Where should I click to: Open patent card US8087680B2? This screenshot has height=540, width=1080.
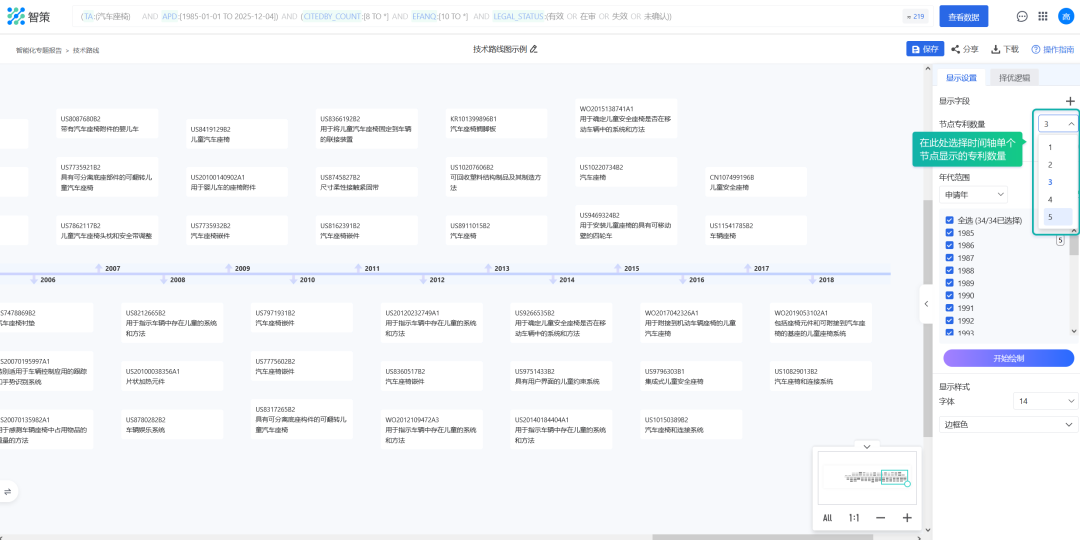pyautogui.click(x=107, y=124)
